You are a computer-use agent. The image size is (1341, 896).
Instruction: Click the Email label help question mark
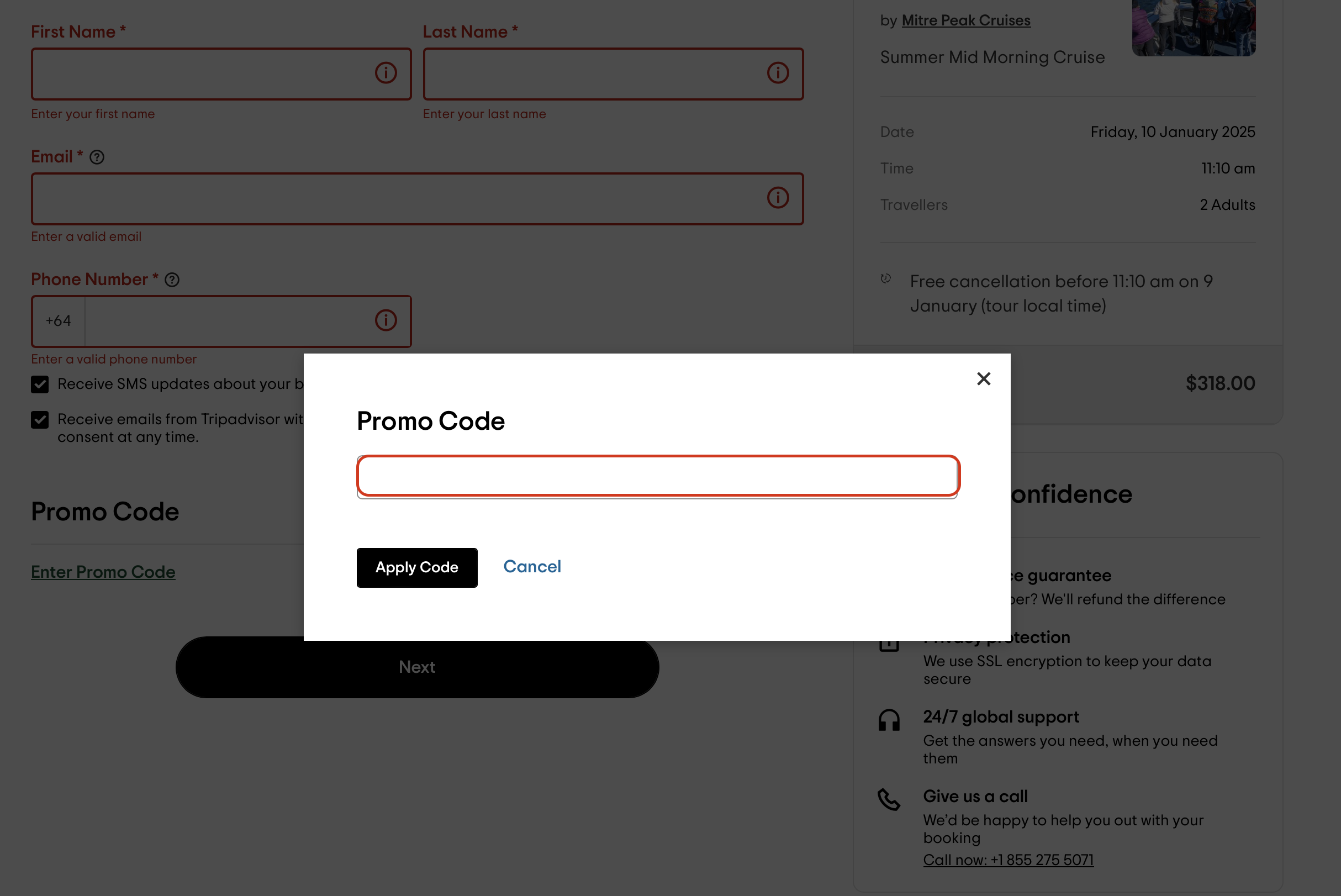tap(97, 157)
